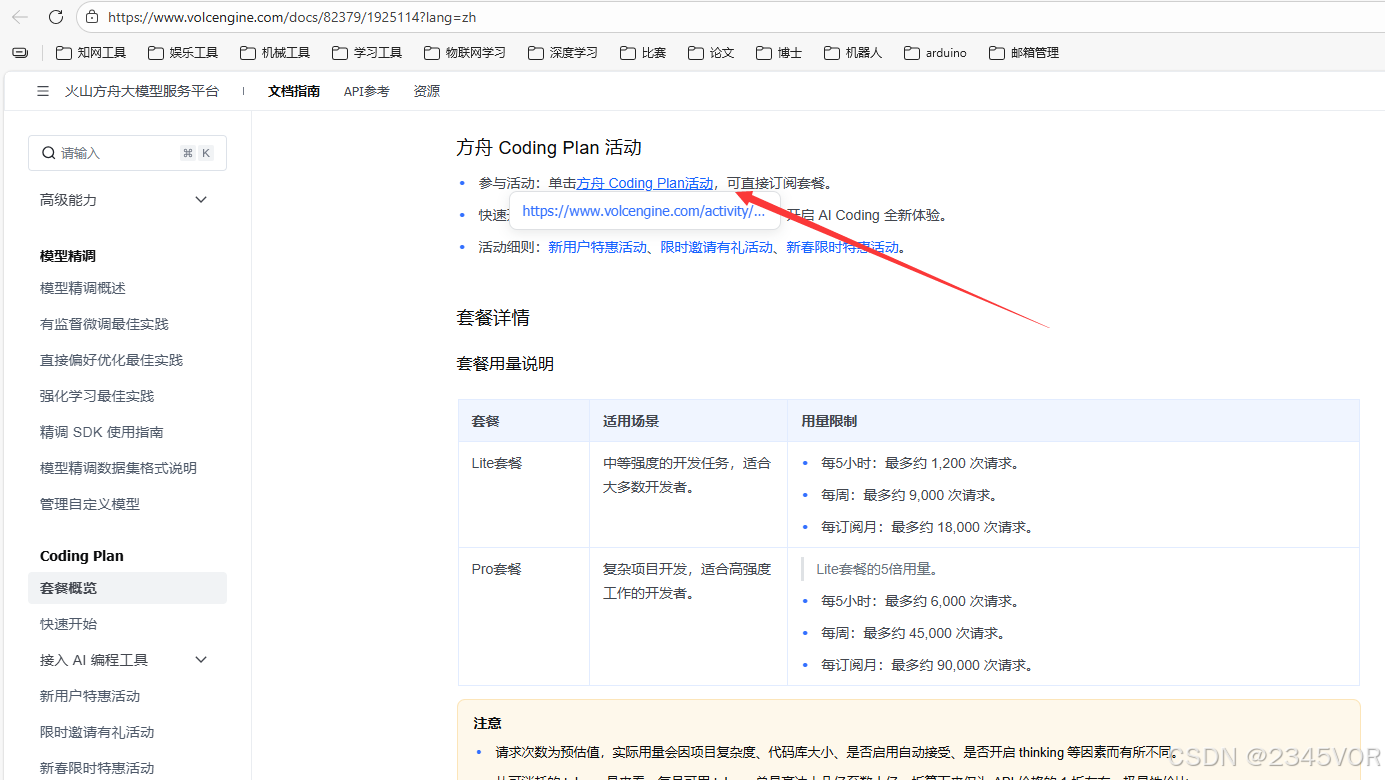Click the browser back arrow
Screen dimensions: 1385x780
click(18, 16)
